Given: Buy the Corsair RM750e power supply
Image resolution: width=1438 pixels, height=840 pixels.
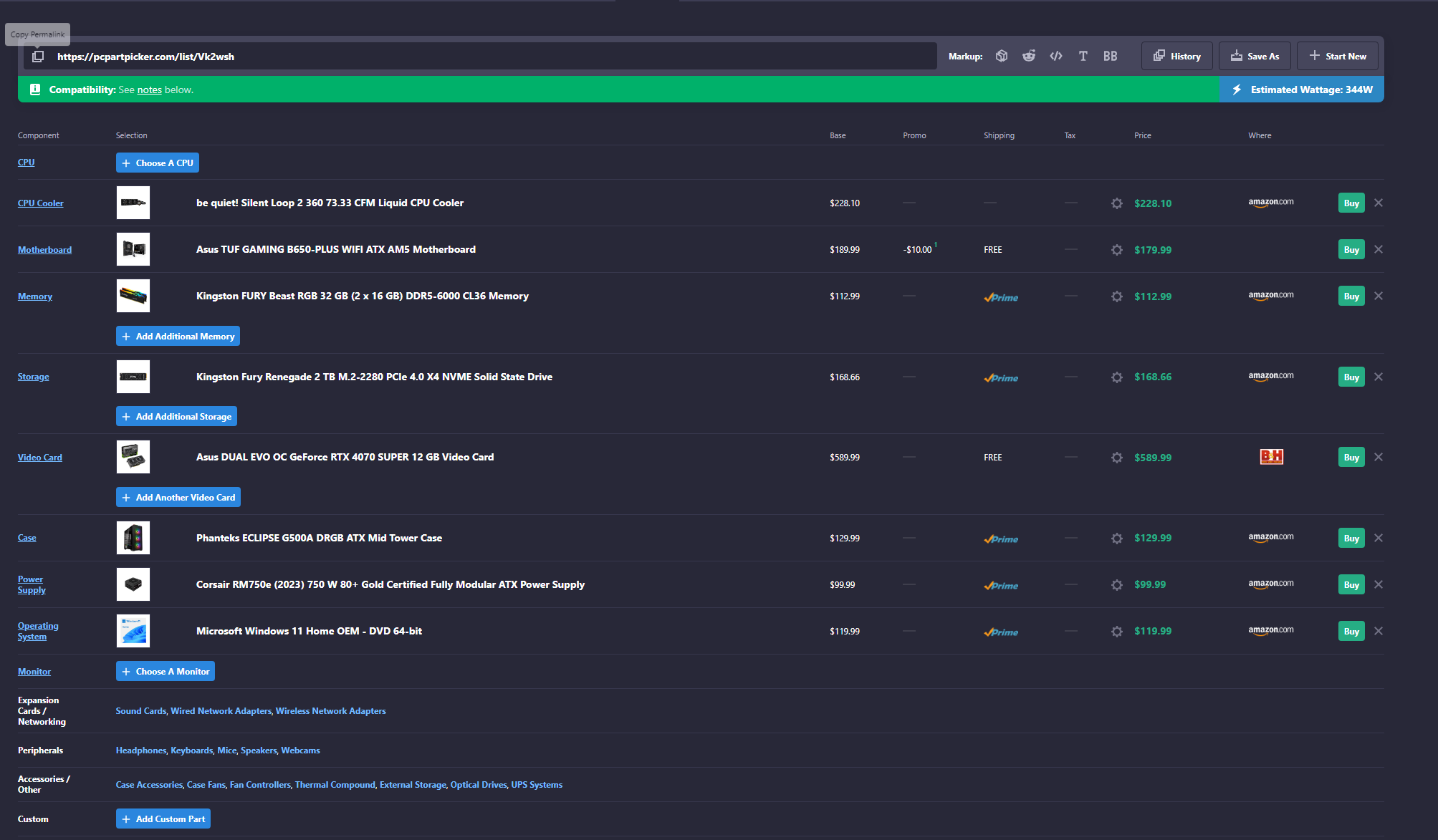Looking at the screenshot, I should pos(1351,585).
